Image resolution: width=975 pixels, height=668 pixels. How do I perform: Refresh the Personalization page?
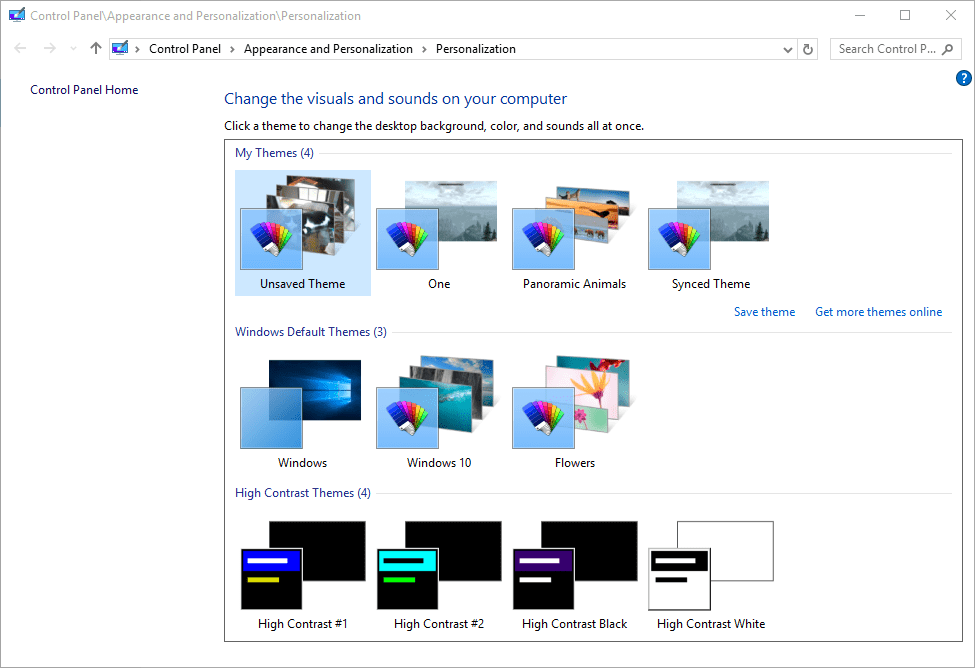[808, 49]
